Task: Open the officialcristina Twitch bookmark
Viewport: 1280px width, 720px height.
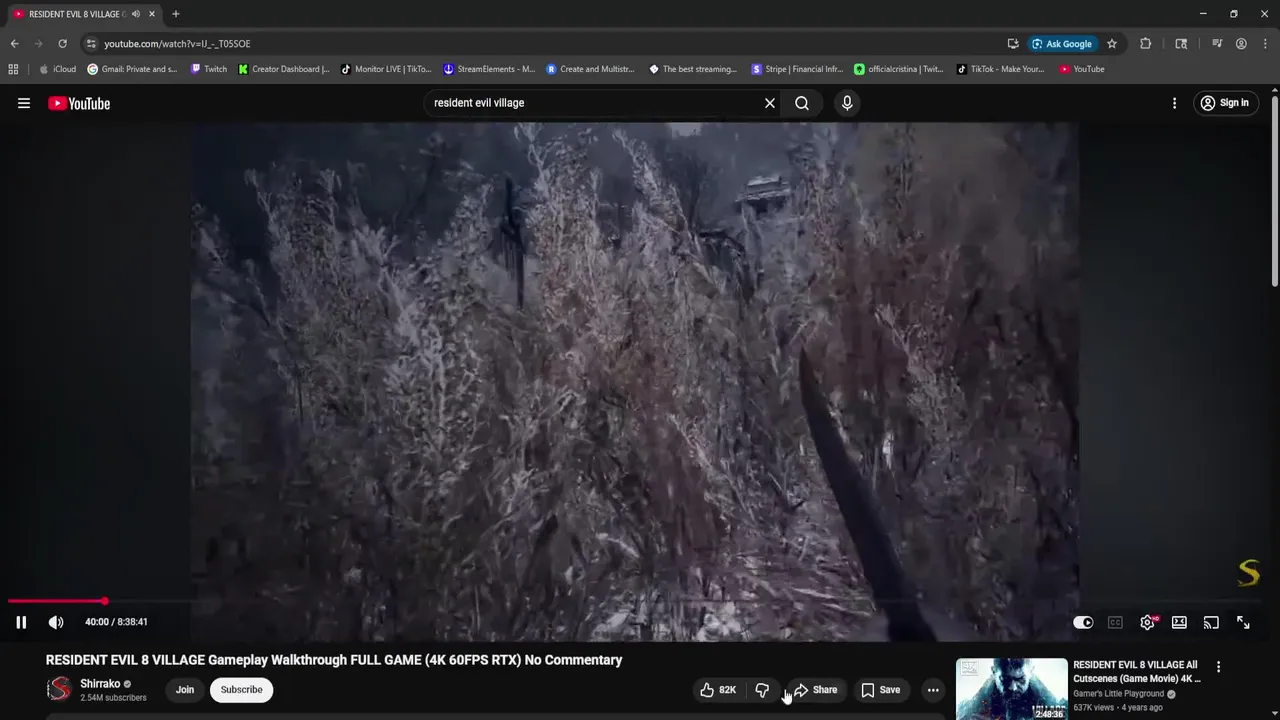Action: 899,69
